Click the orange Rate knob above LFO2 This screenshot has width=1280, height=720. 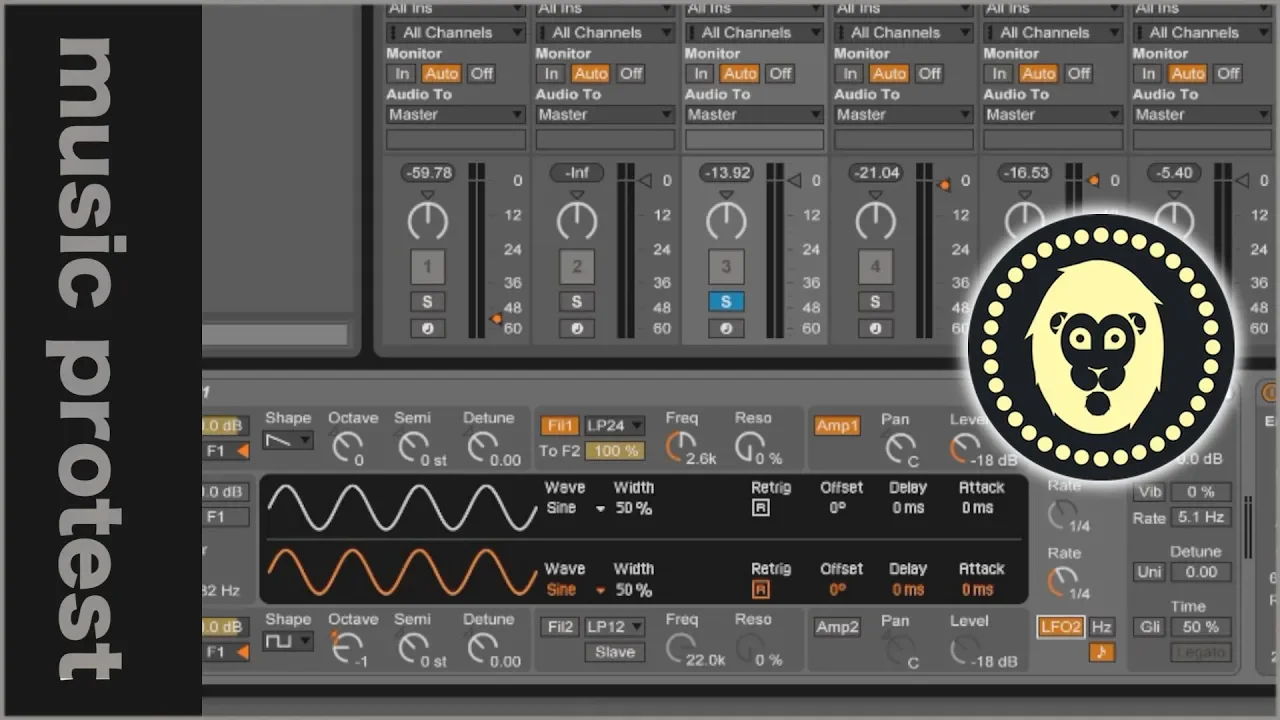(x=1061, y=580)
